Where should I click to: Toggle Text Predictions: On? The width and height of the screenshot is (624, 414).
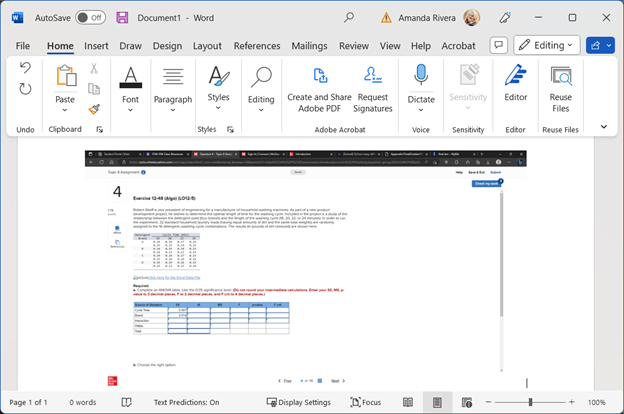(x=186, y=402)
